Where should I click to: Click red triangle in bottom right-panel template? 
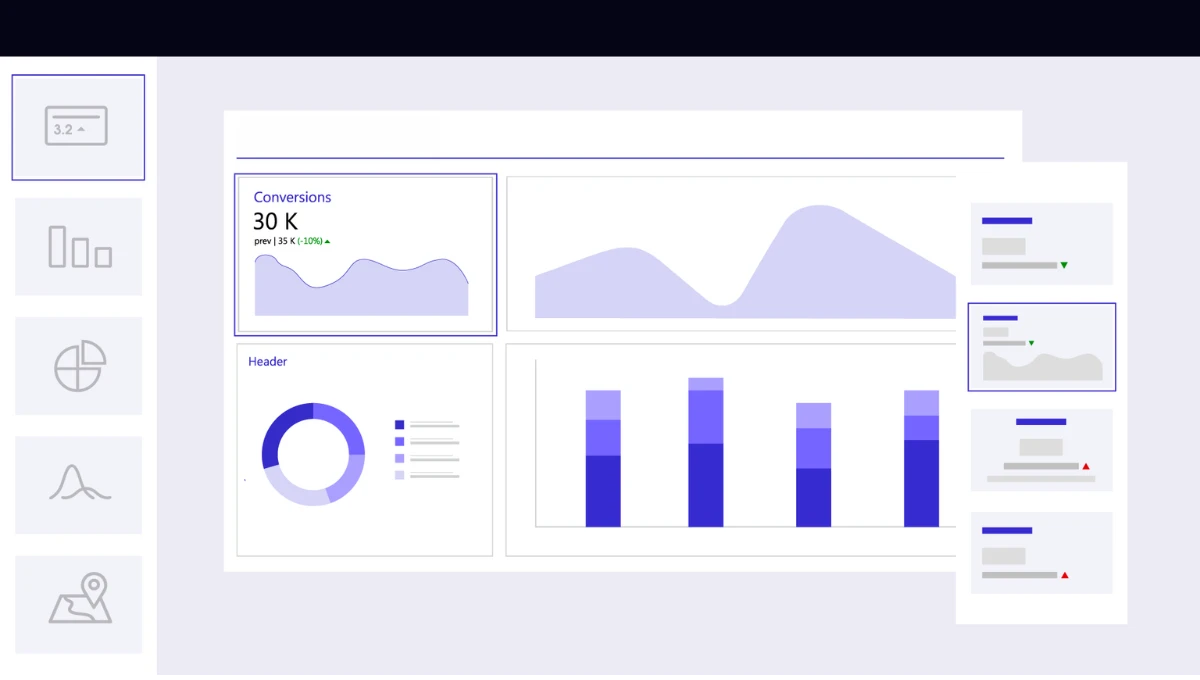[1065, 576]
